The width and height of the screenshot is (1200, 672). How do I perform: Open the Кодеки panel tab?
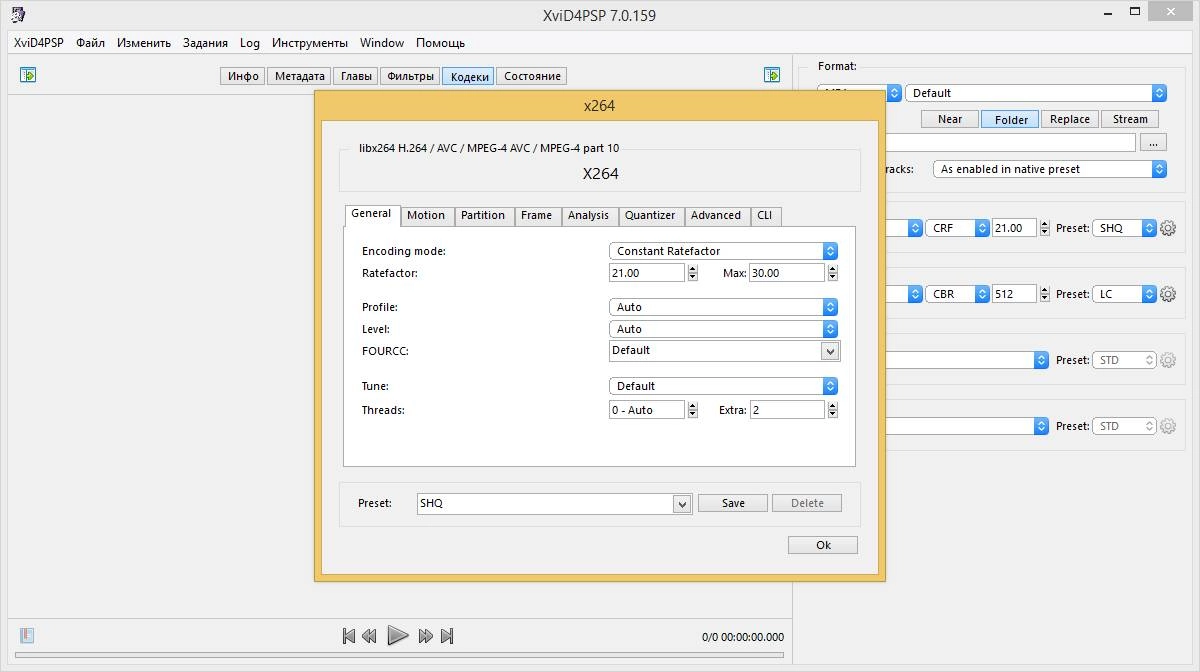(469, 76)
